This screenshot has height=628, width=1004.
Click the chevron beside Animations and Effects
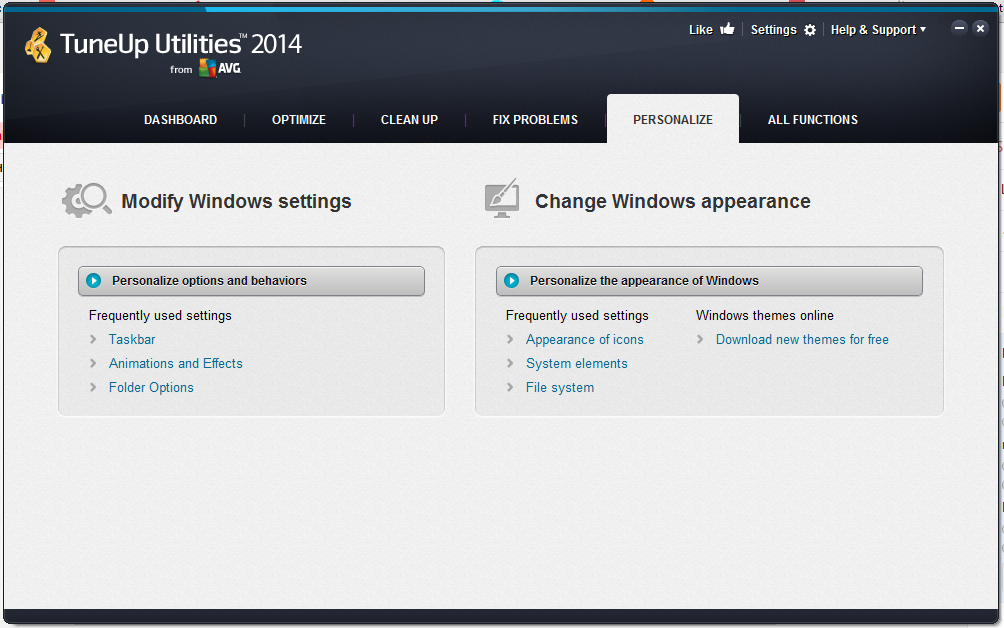pyautogui.click(x=93, y=364)
